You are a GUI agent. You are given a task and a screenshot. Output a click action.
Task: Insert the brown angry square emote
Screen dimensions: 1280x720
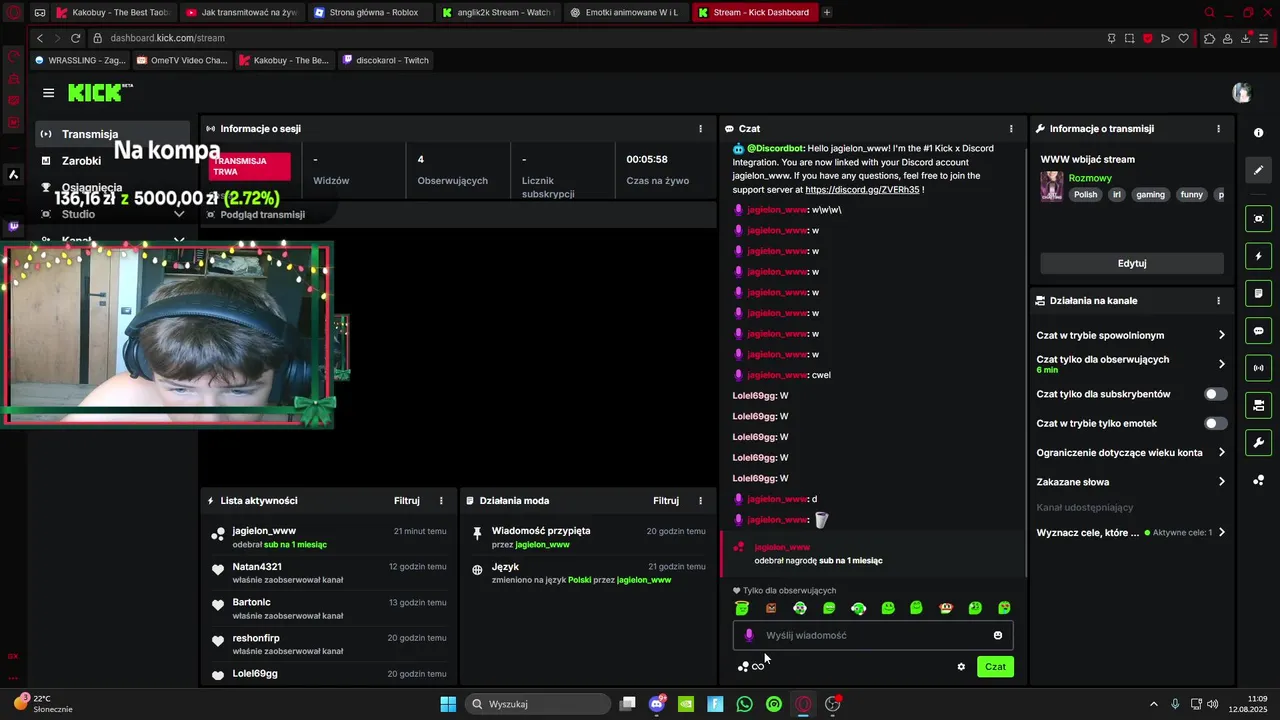(x=771, y=608)
